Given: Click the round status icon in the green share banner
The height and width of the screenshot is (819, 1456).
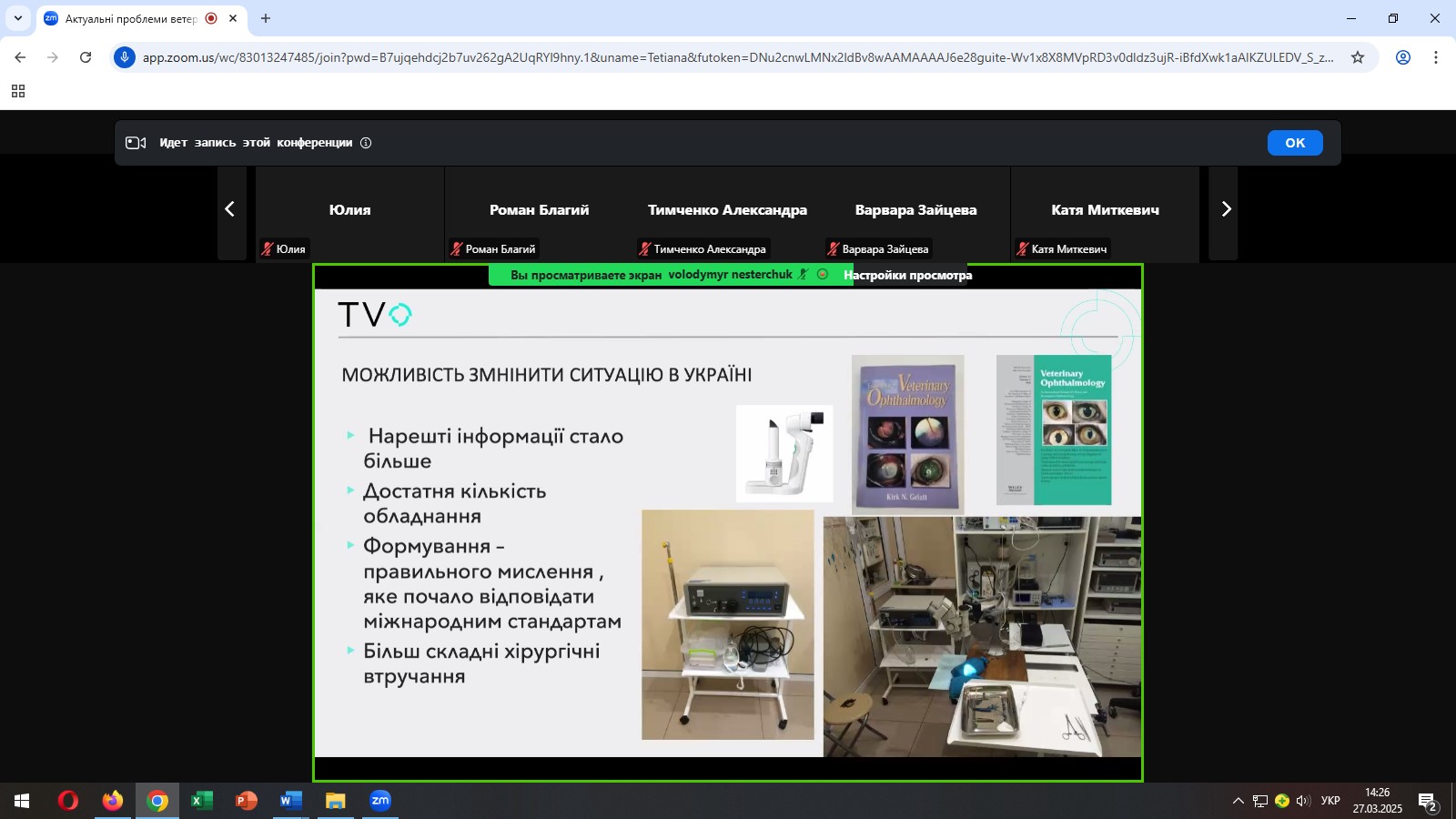Looking at the screenshot, I should (x=823, y=274).
